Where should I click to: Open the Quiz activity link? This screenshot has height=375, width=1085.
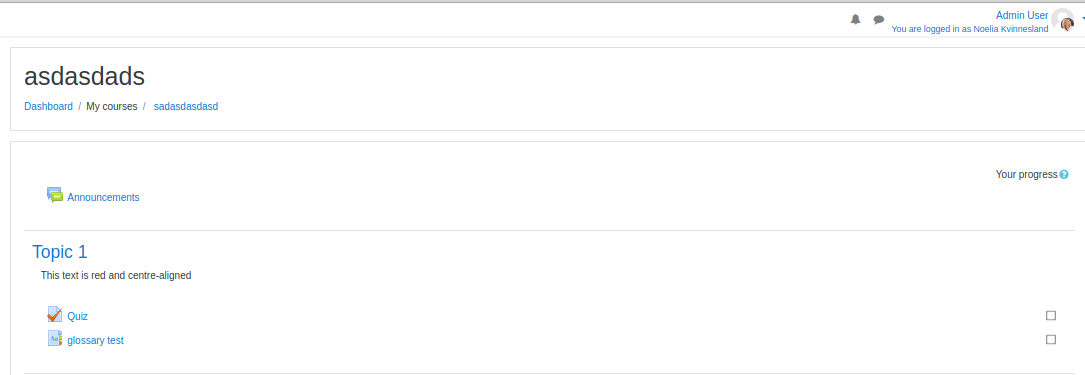pos(78,316)
